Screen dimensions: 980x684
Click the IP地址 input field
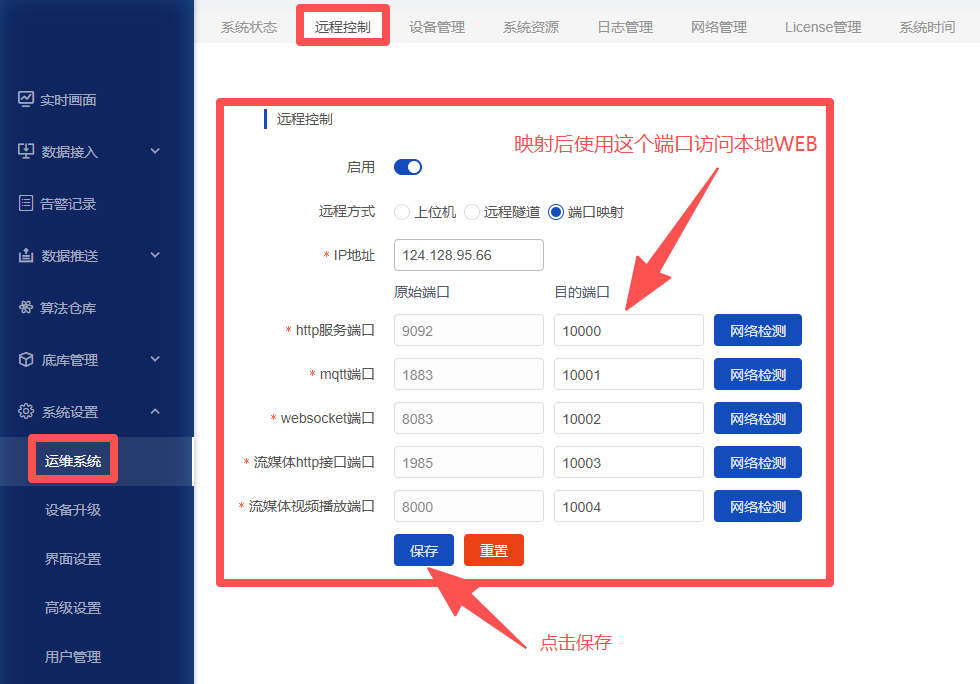point(469,255)
